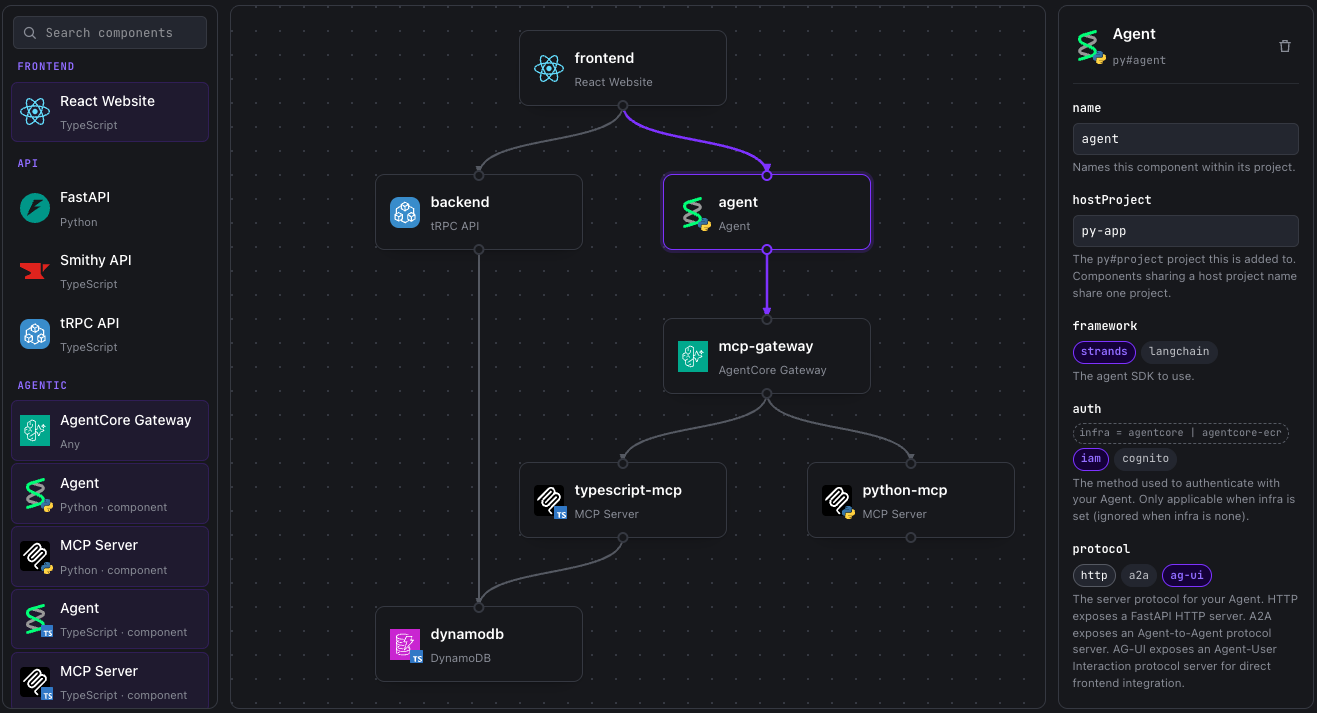This screenshot has width=1317, height=713.
Task: Edit the hostProject field containing py-app
Action: pyautogui.click(x=1185, y=231)
